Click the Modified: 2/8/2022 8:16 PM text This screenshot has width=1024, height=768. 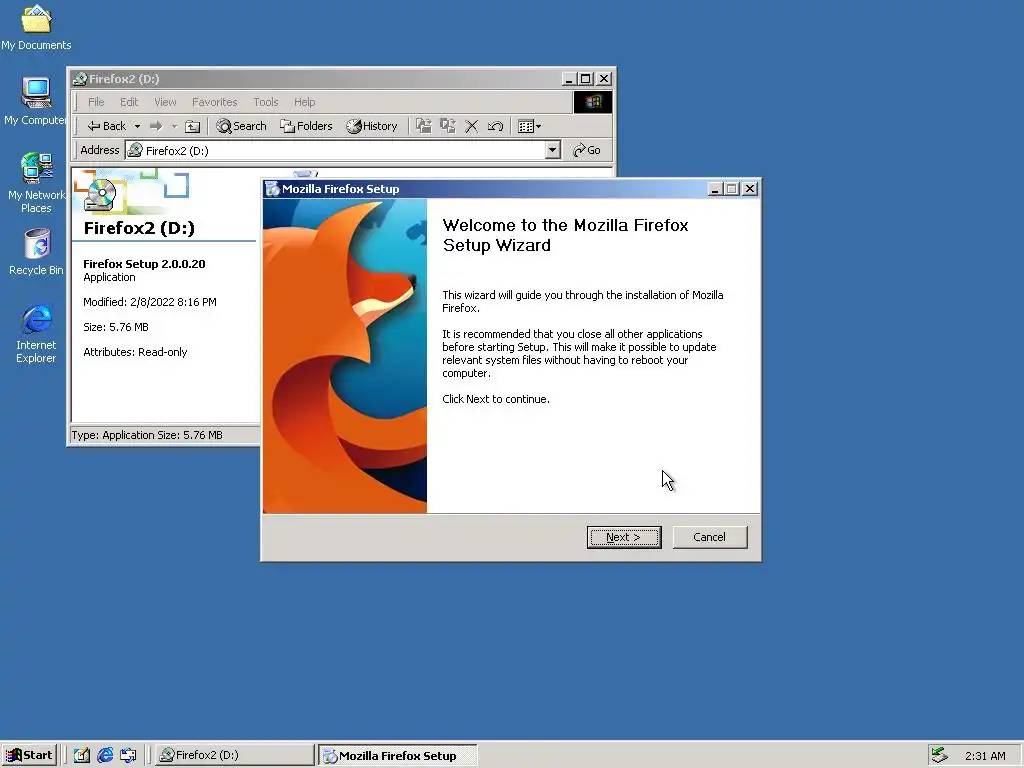(x=150, y=302)
